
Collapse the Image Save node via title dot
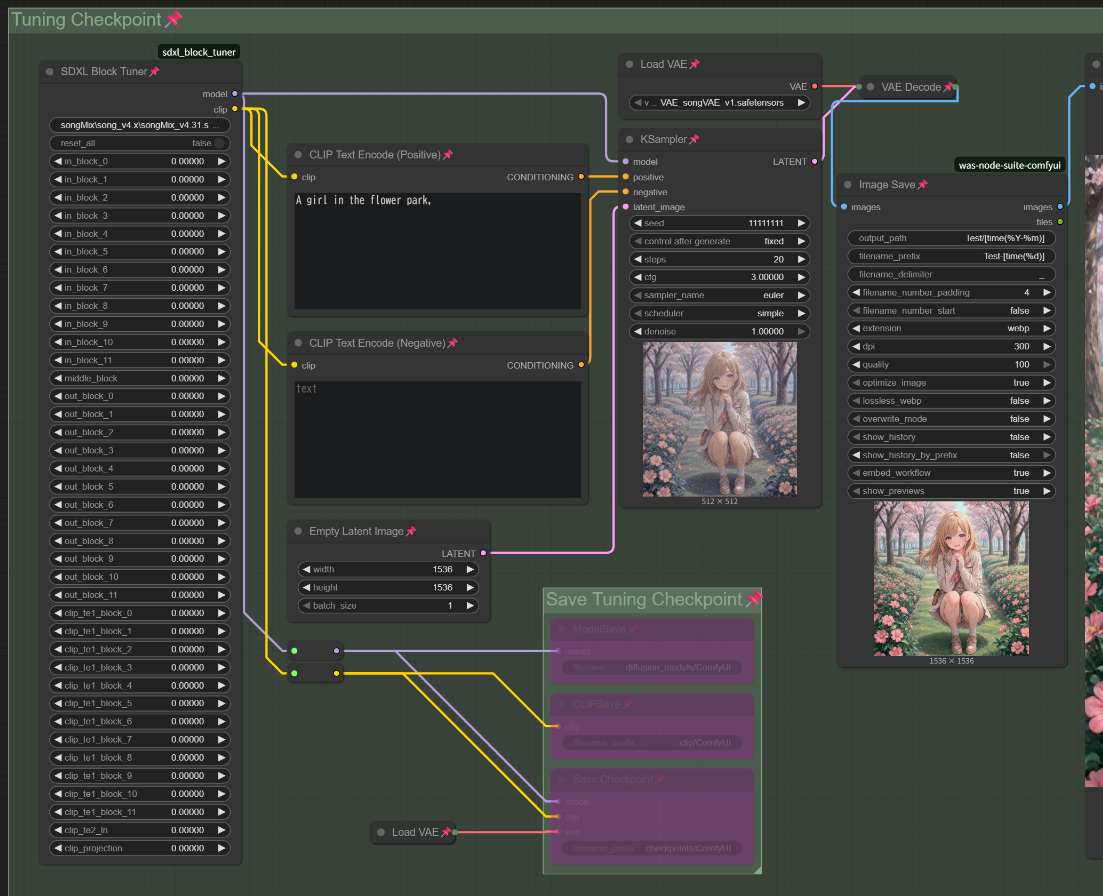[847, 184]
